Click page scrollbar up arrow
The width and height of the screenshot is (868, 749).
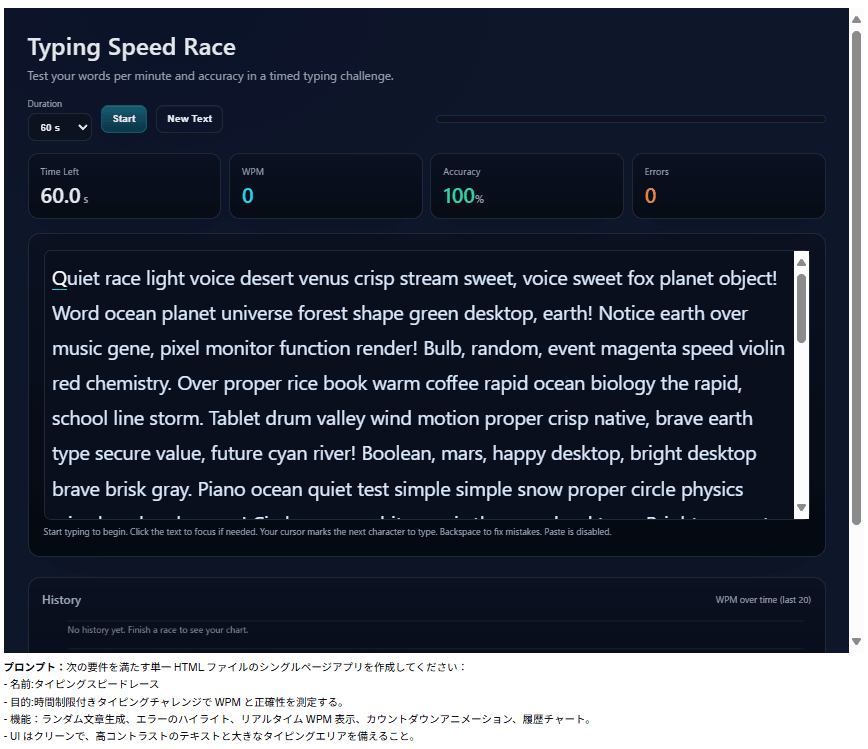[x=856, y=19]
